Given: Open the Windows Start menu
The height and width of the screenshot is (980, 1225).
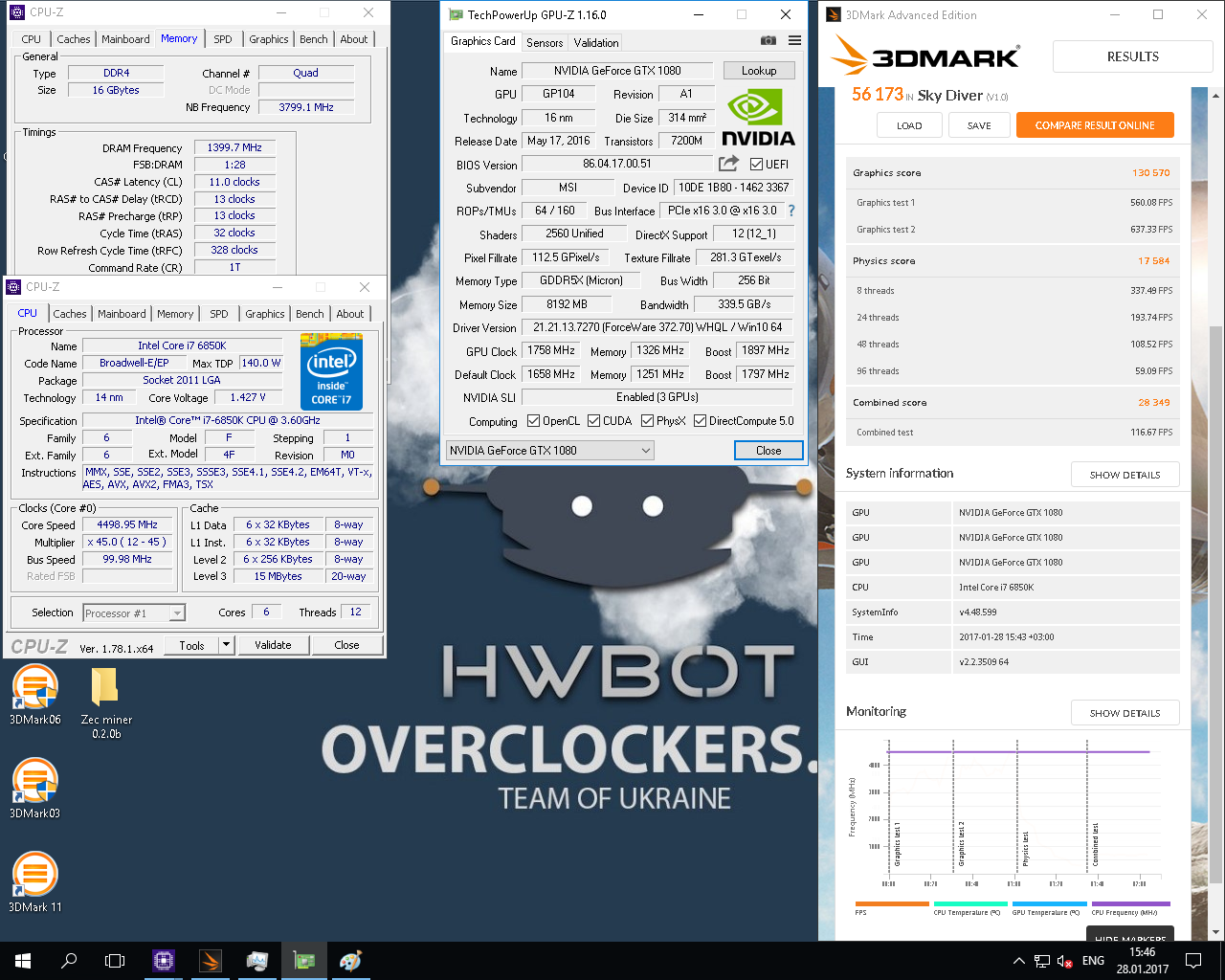Looking at the screenshot, I should tap(23, 960).
